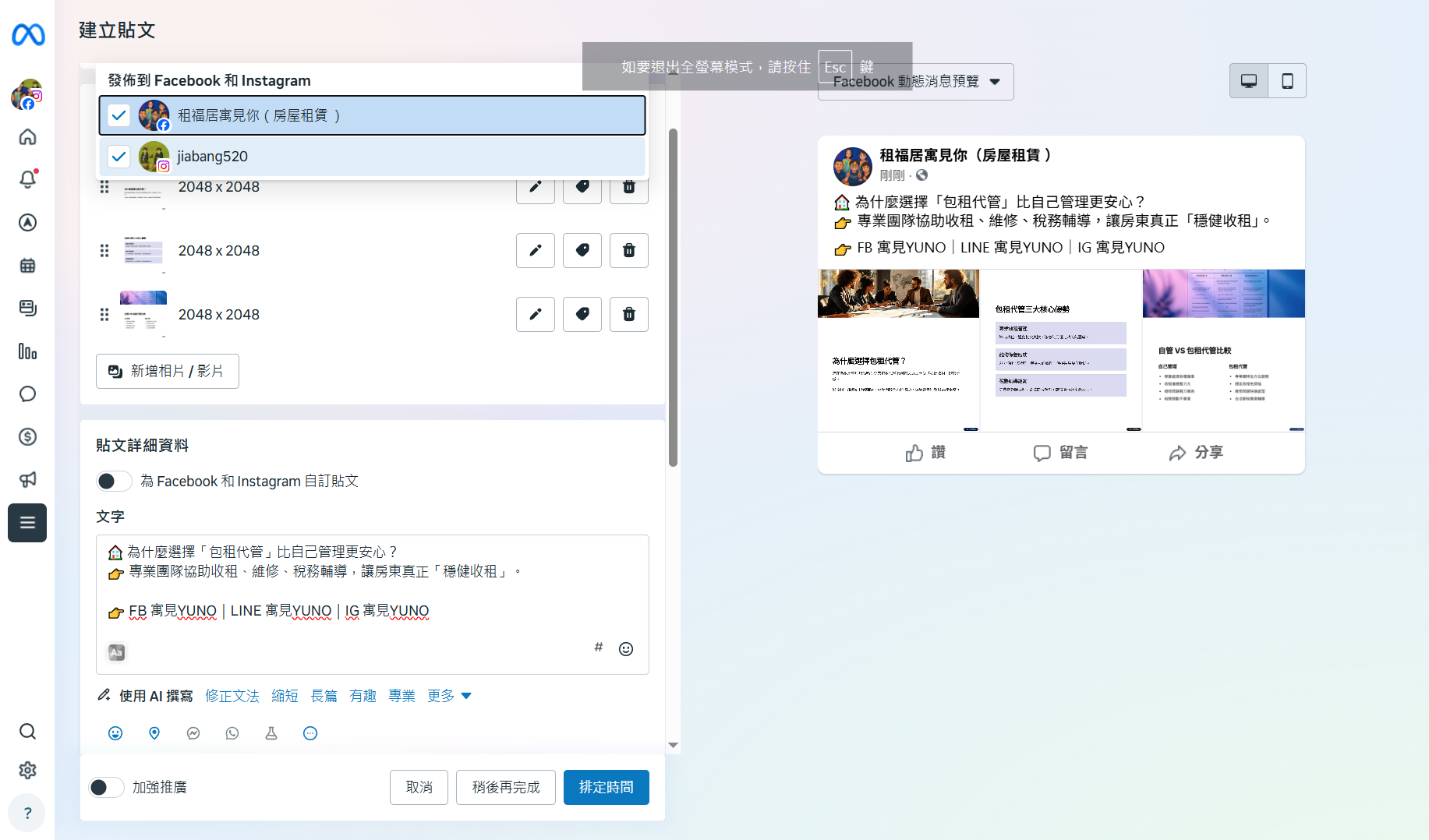Toggle 為 Facebook 和 Instagram 自訂貼文 switch

coord(114,482)
